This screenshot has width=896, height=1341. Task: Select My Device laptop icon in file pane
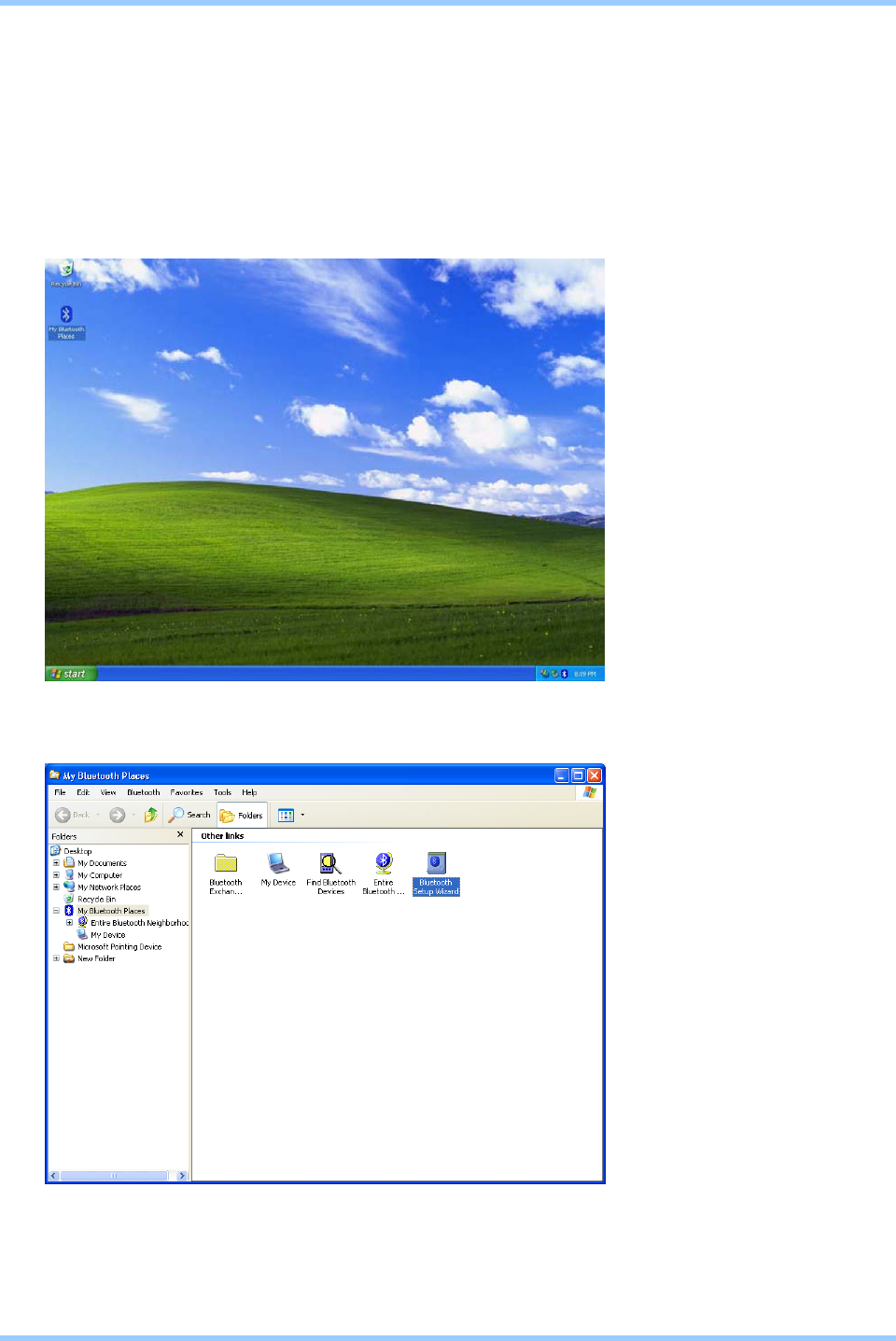tap(278, 870)
